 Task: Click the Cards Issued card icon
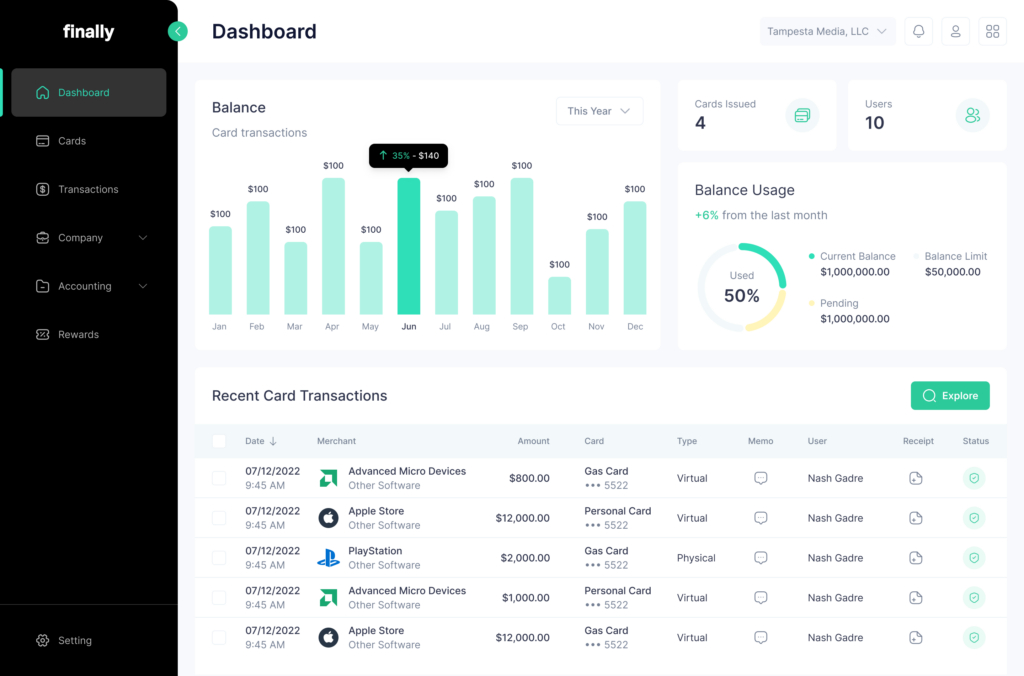point(802,115)
